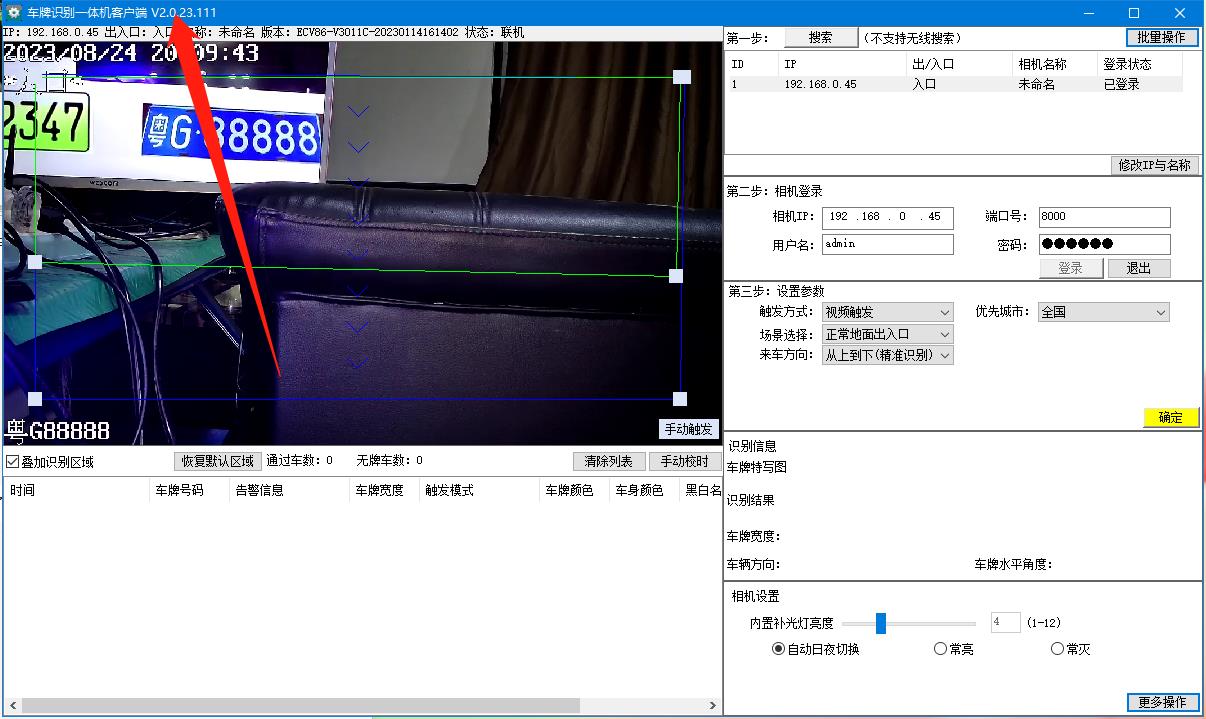Select the 自动日夜切换 radio option
This screenshot has height=719, width=1206.
point(779,649)
